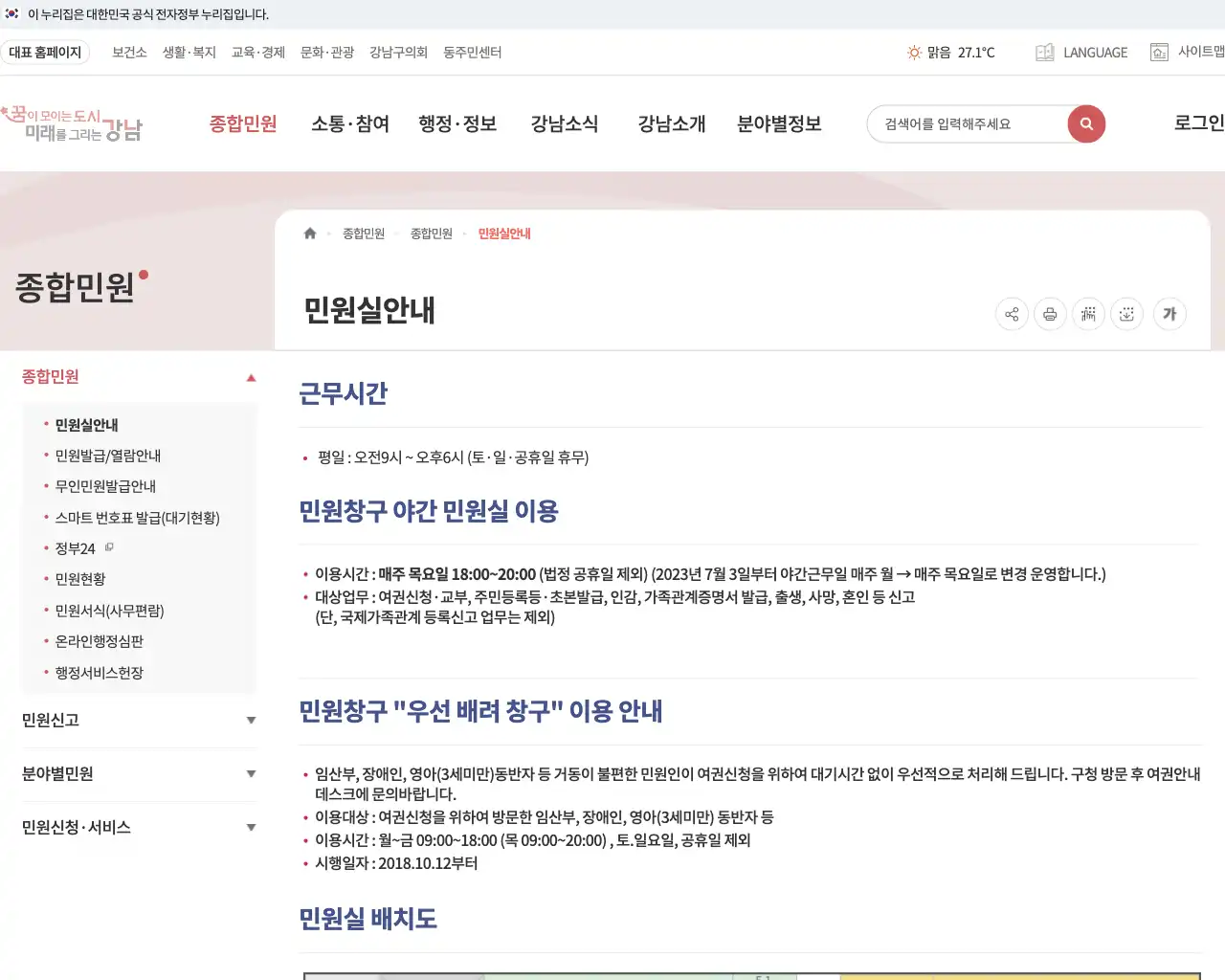Select 스마트 번호표 발급(대기현황) in sidebar

click(x=138, y=518)
